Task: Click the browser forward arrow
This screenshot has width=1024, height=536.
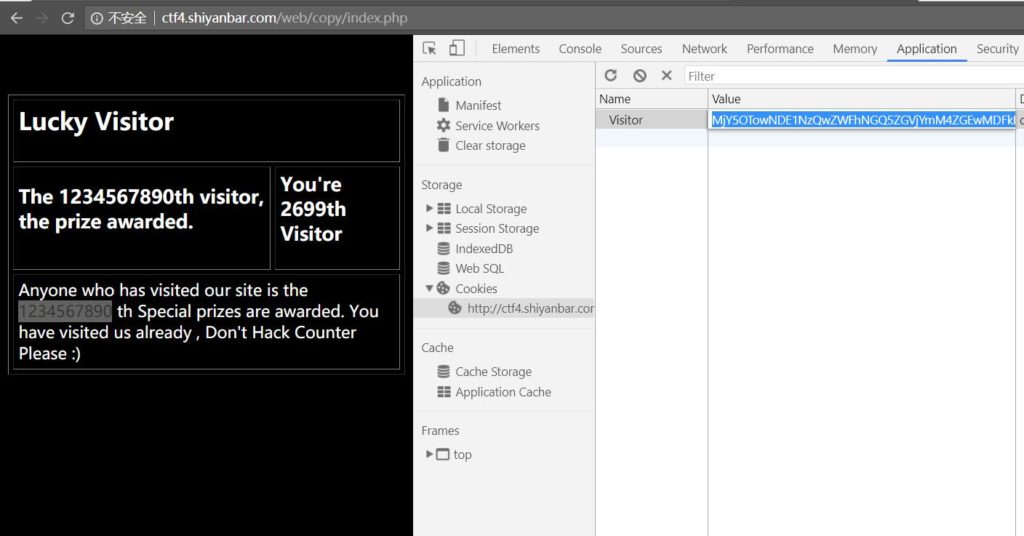Action: click(42, 18)
